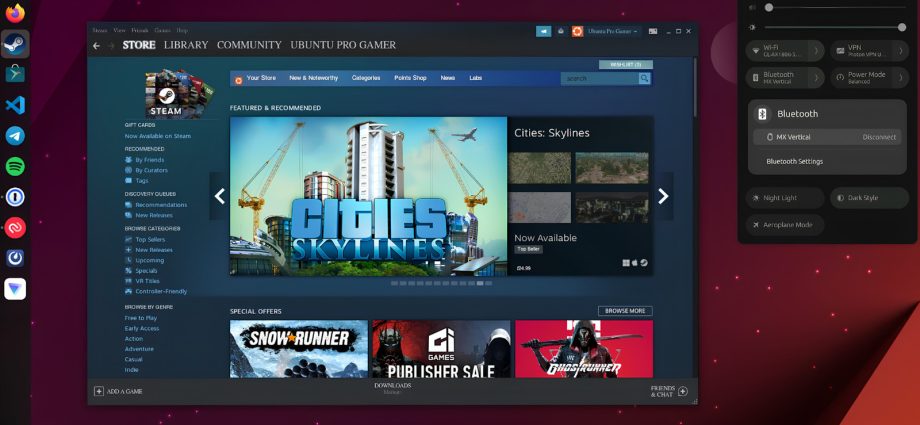This screenshot has width=920, height=425.
Task: Click the WISHLIST button
Action: 625,65
